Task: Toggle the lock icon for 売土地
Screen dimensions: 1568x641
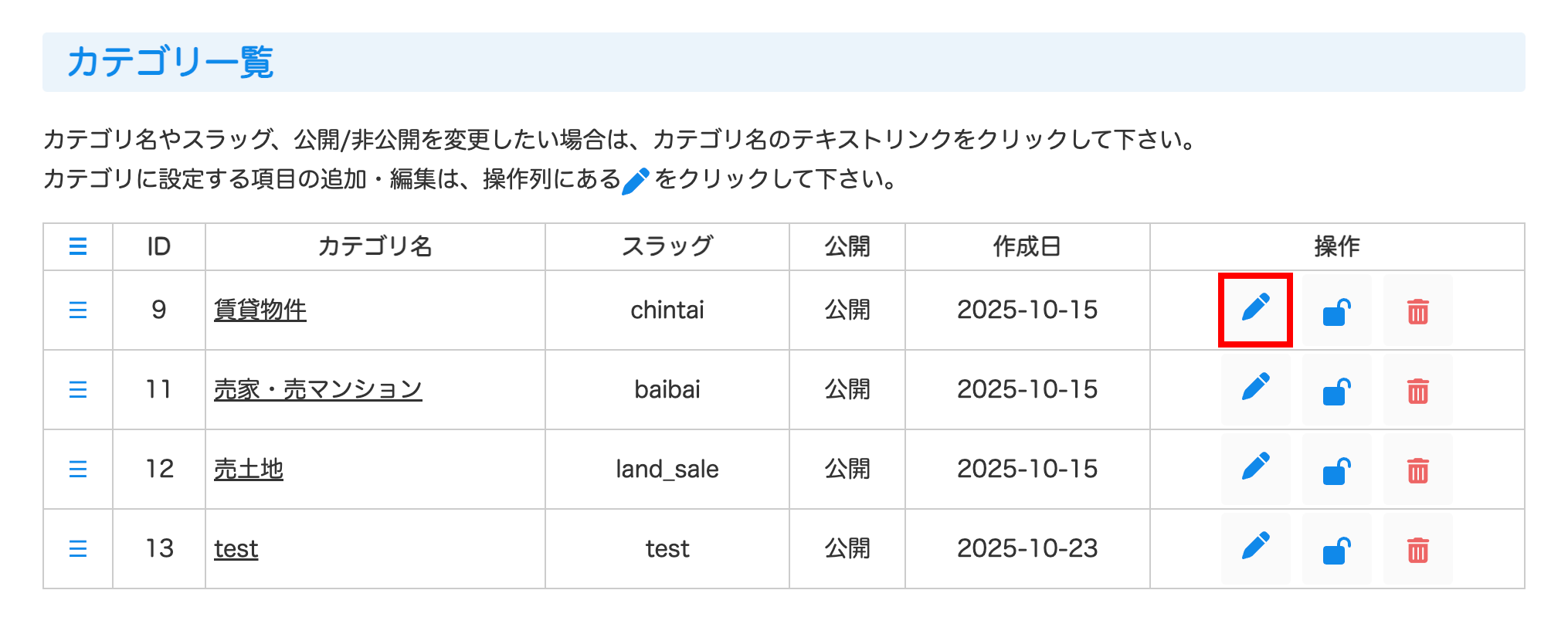Action: point(1336,470)
